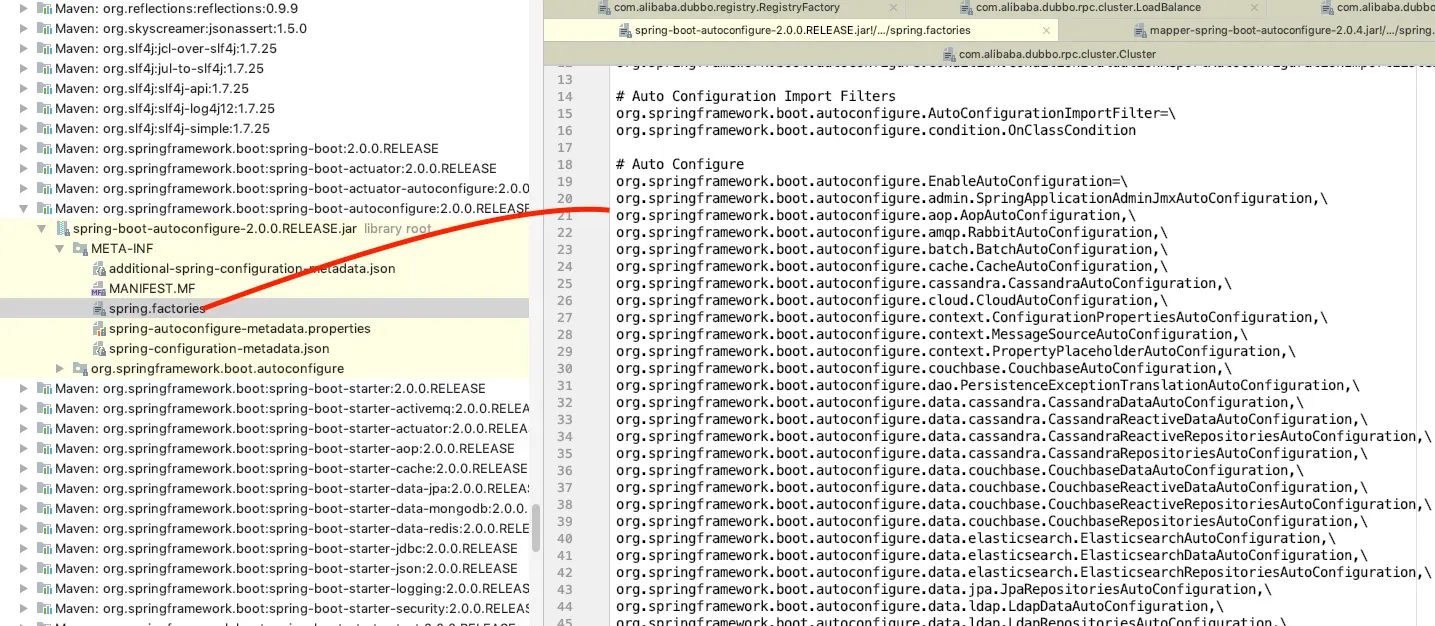Click 'library root' label beside jar

point(398,228)
